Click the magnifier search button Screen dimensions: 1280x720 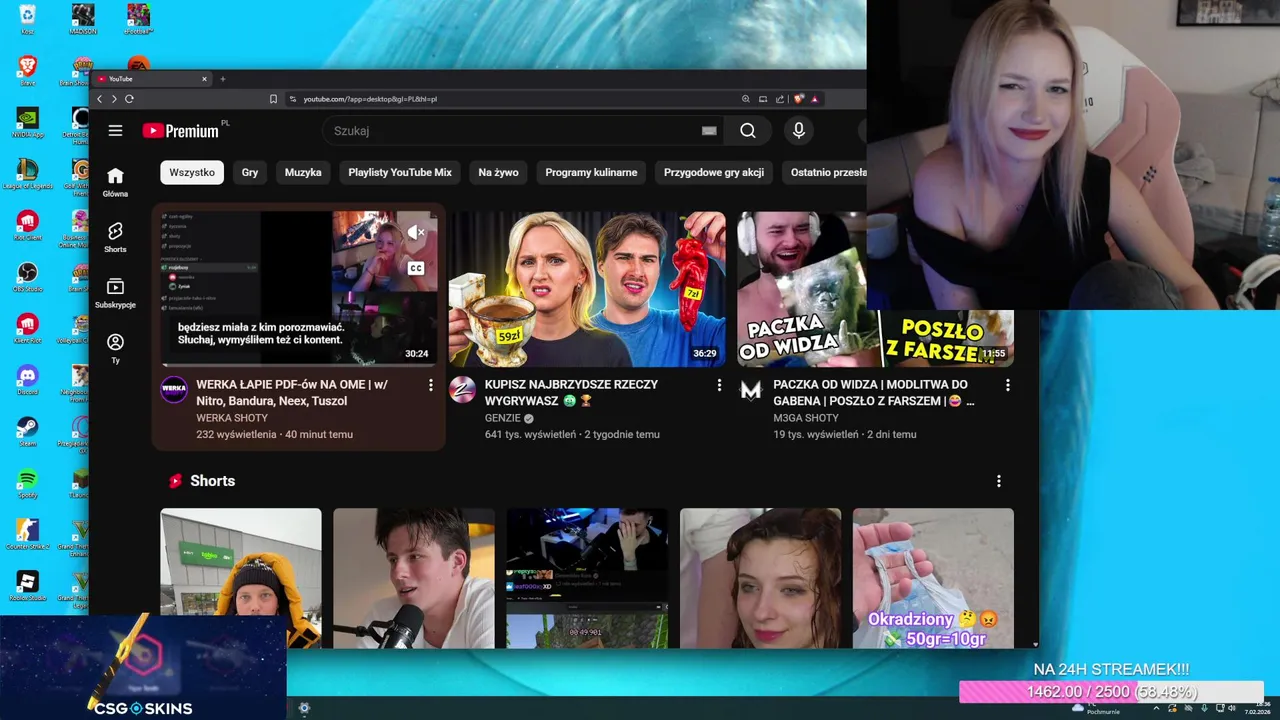click(x=748, y=131)
